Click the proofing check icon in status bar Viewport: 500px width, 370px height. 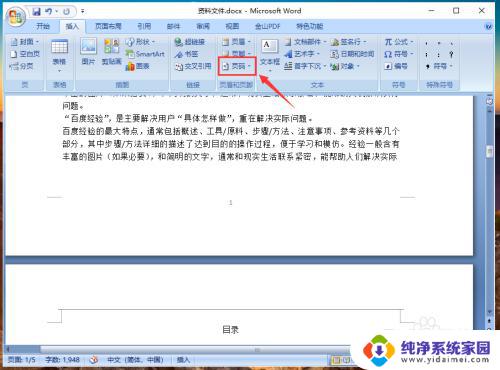[94, 360]
